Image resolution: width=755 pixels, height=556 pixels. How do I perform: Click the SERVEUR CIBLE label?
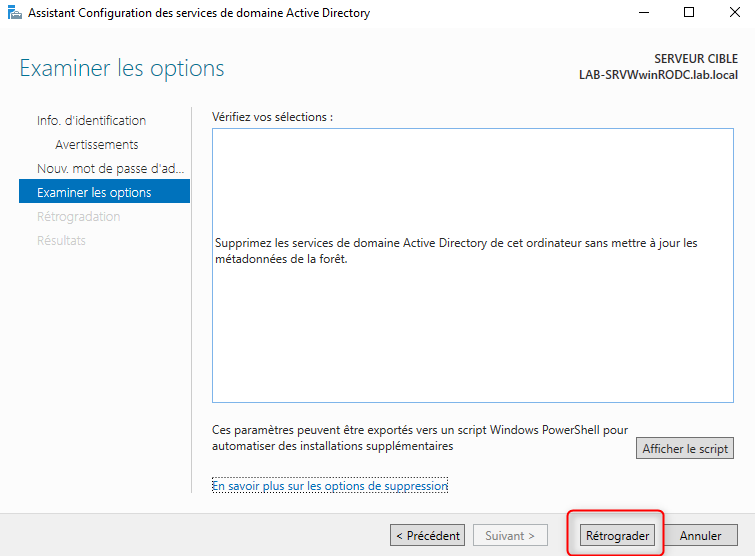point(696,59)
